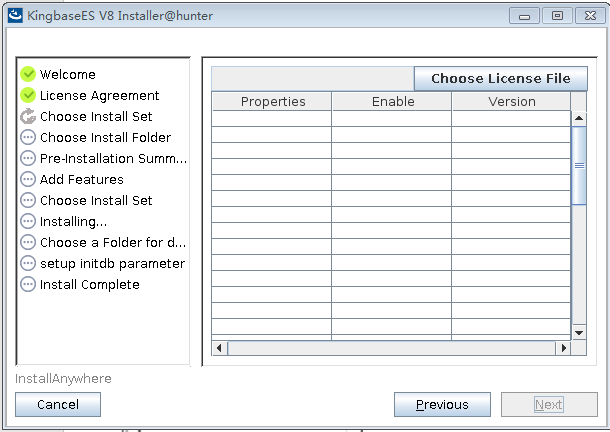
Task: Click pending icon beside Pre-Installation Summ...
Action: [x=28, y=158]
